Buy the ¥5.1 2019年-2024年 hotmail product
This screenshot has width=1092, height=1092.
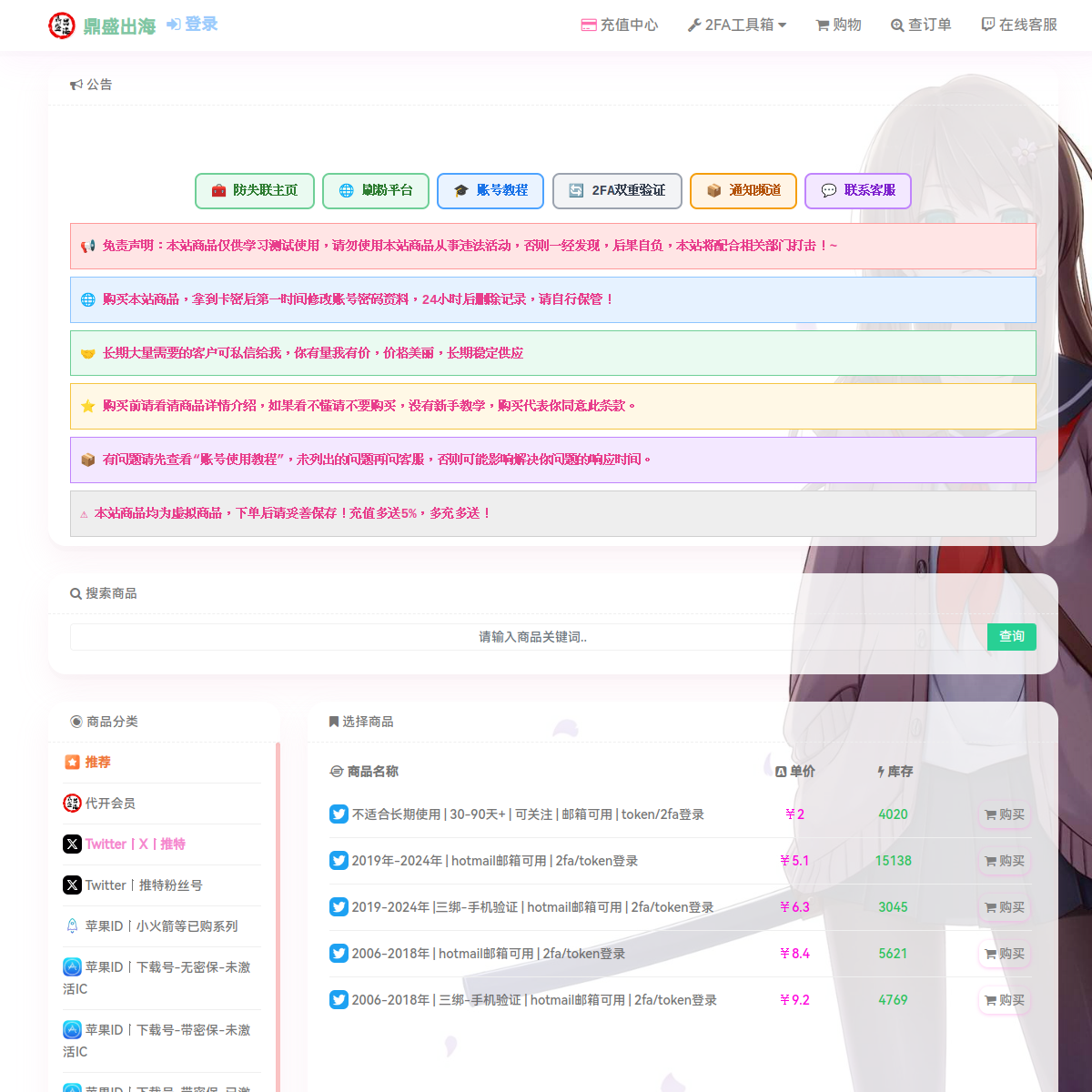[x=1005, y=862]
